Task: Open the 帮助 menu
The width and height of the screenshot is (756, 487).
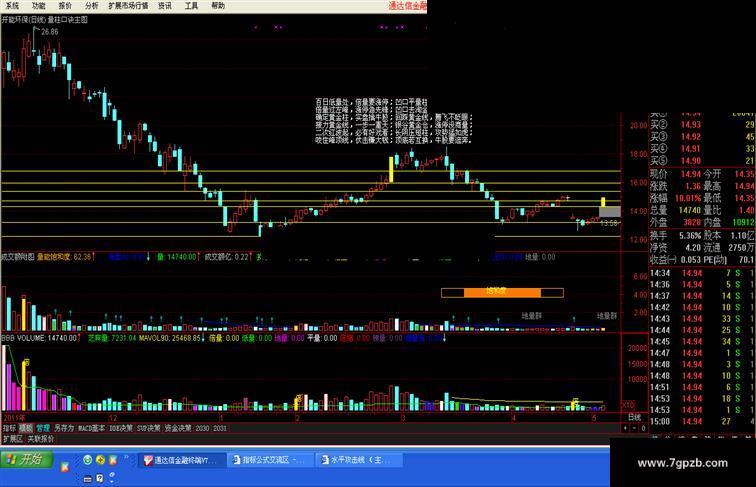Action: click(x=218, y=6)
